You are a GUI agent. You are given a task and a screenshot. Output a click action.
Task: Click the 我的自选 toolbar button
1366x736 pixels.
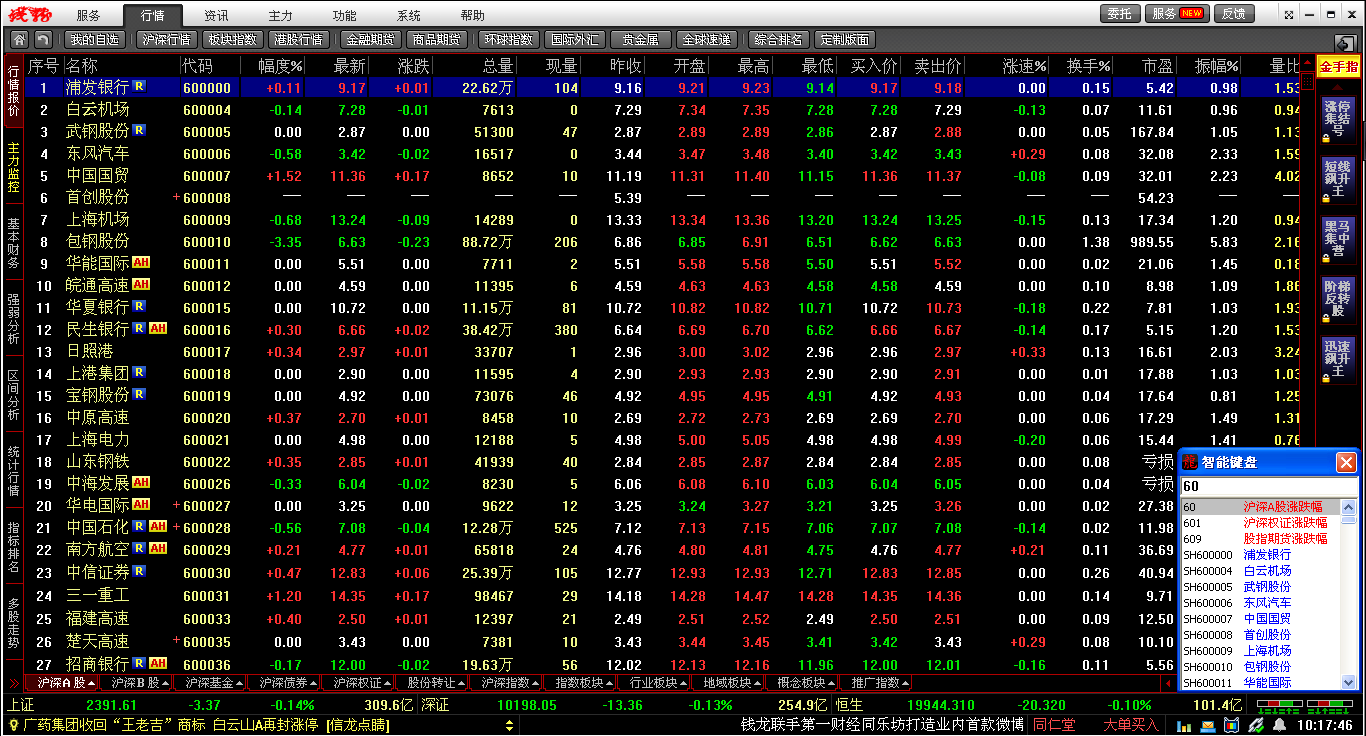(94, 40)
